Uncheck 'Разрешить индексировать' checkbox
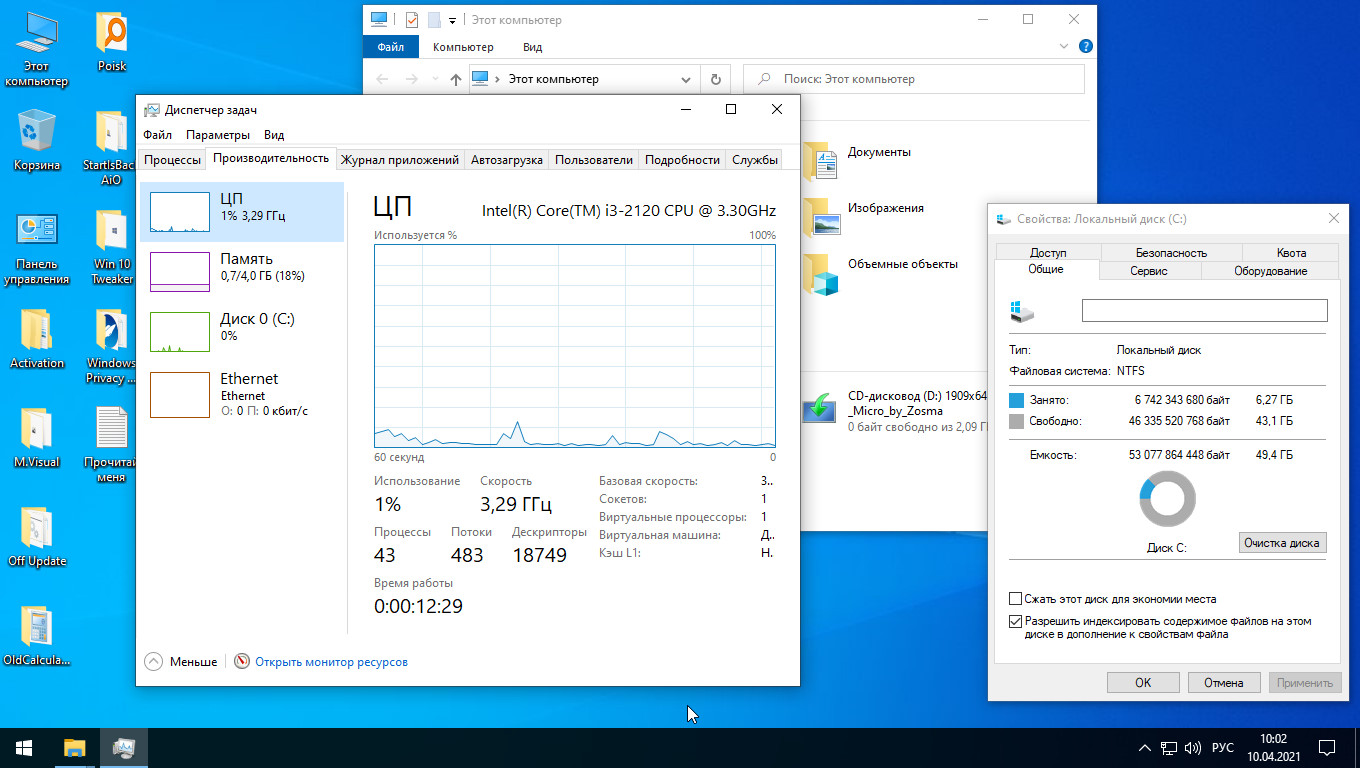This screenshot has height=768, width=1360. [1016, 621]
